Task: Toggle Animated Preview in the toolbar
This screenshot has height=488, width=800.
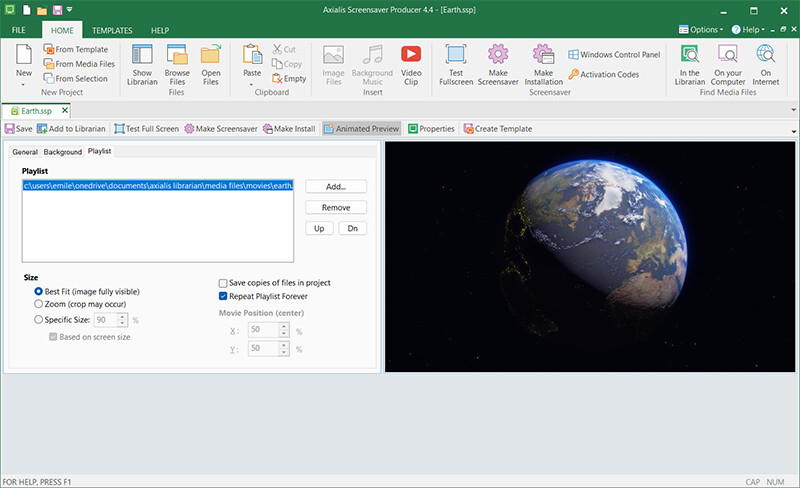Action: pos(361,129)
